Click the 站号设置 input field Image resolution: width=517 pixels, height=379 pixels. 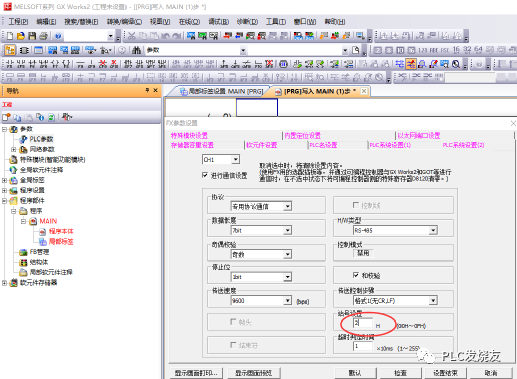coord(363,323)
